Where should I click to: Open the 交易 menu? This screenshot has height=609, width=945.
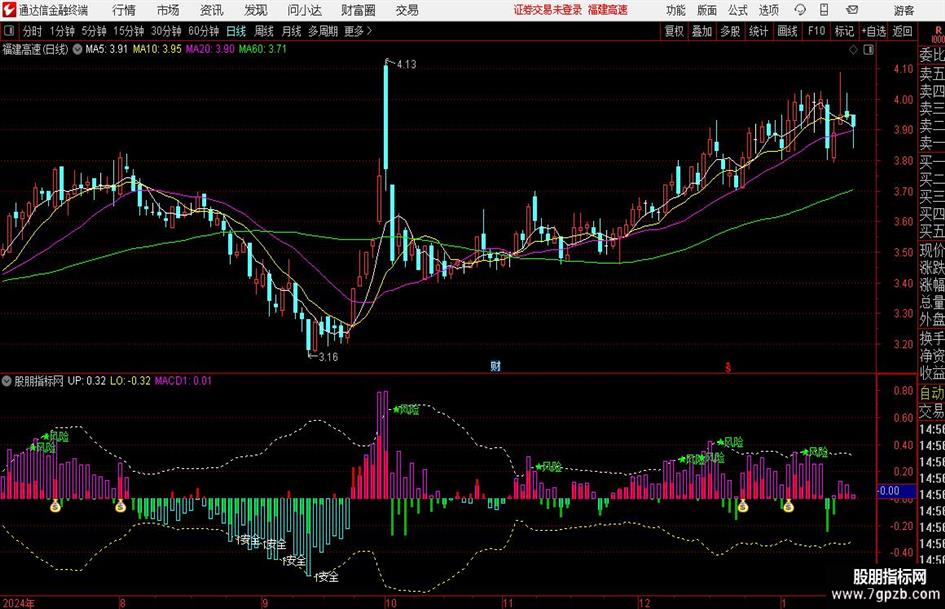pos(407,10)
